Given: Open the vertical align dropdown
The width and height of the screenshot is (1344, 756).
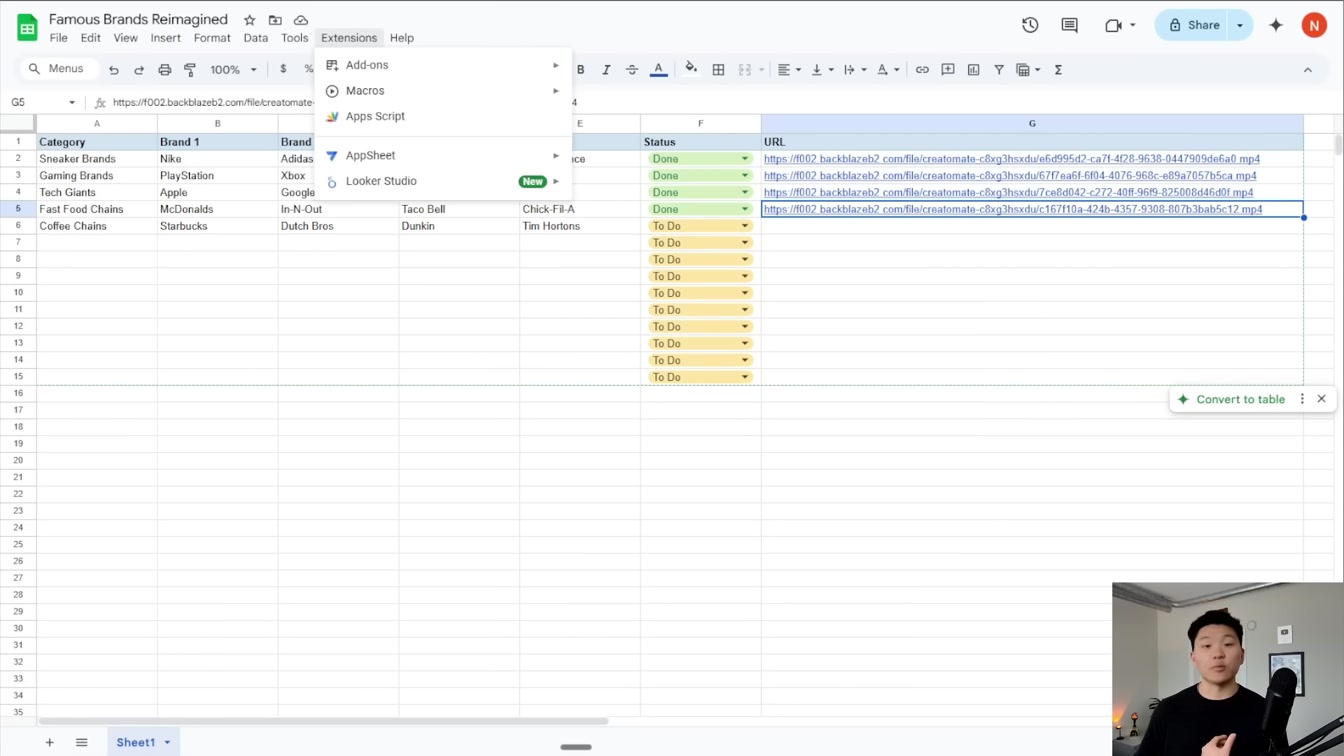Looking at the screenshot, I should click(x=821, y=70).
